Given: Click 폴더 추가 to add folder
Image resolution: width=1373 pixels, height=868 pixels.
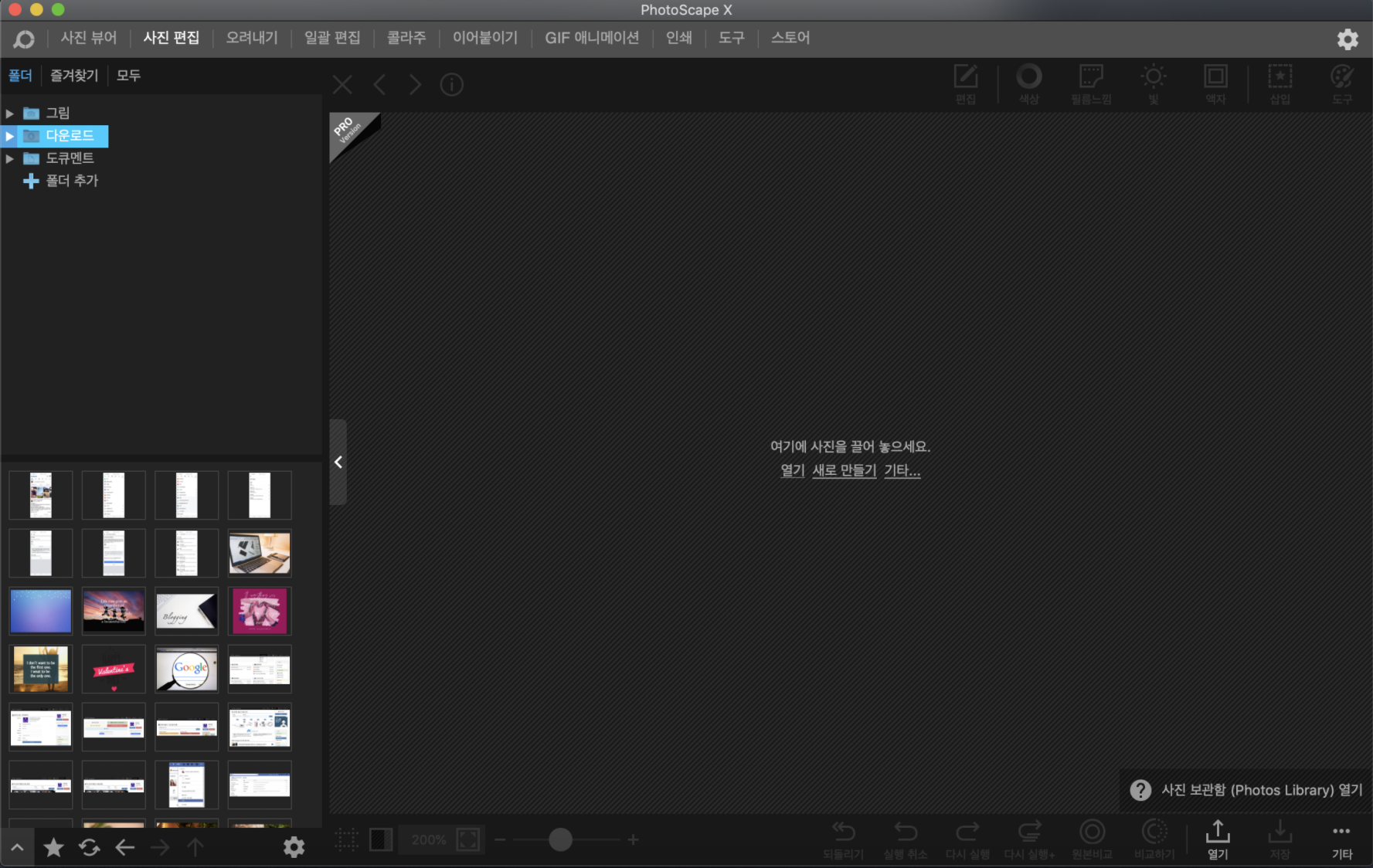Looking at the screenshot, I should pyautogui.click(x=61, y=181).
